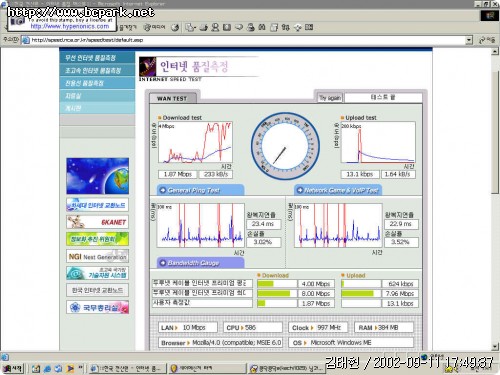The height and width of the screenshot is (375, 500).
Task: Click the Media button in the IE toolbar
Action: click(154, 27)
